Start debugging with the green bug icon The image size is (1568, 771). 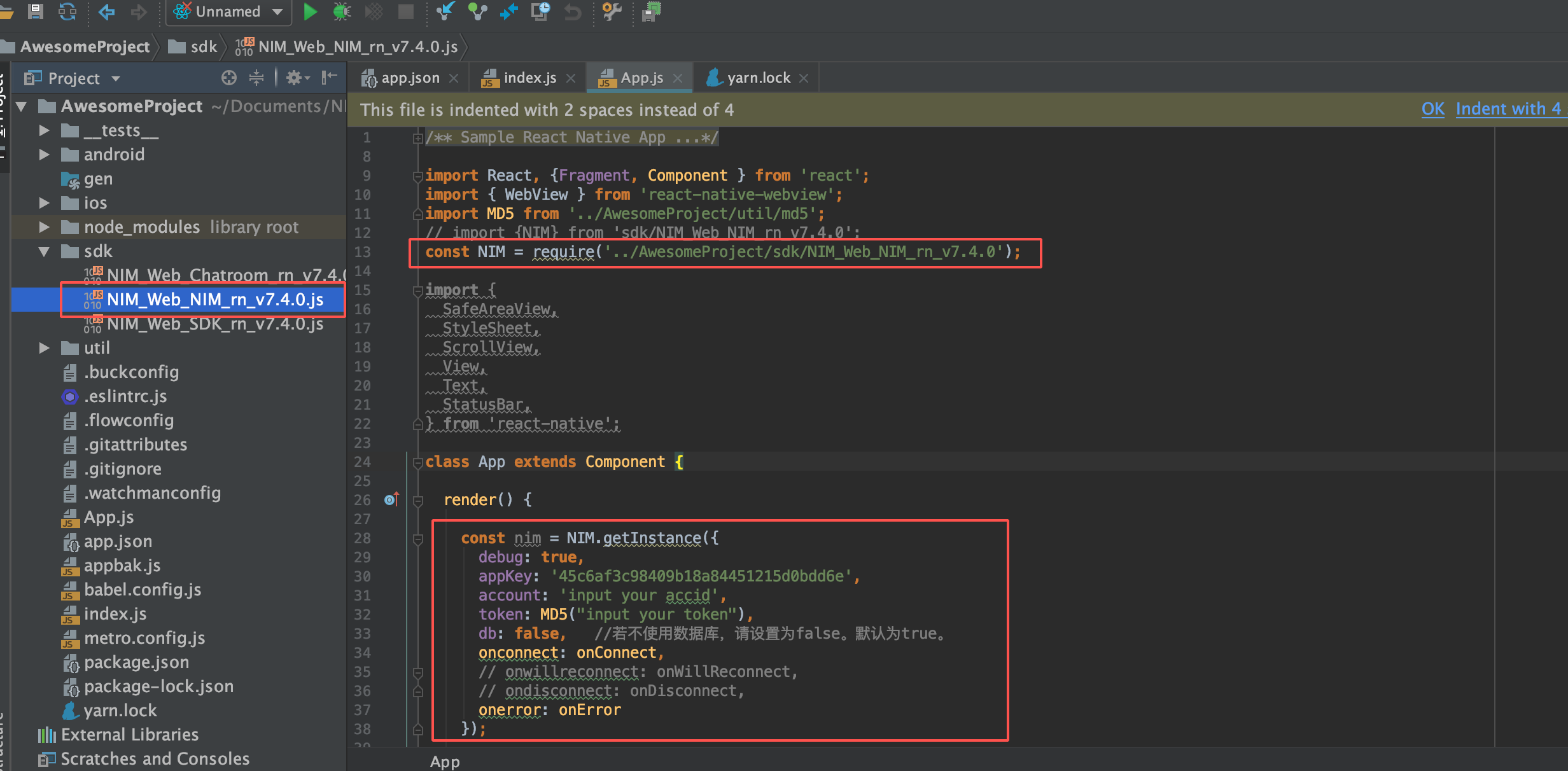coord(342,11)
